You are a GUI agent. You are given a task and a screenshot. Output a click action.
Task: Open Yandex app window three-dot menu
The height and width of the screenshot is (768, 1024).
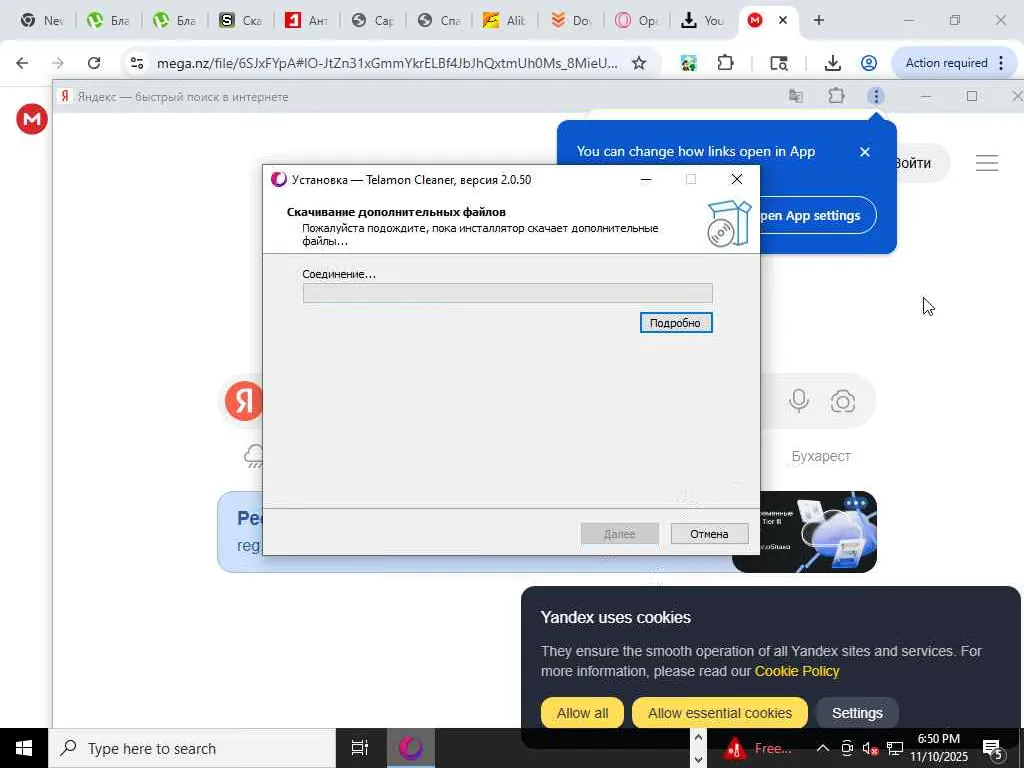coord(876,97)
